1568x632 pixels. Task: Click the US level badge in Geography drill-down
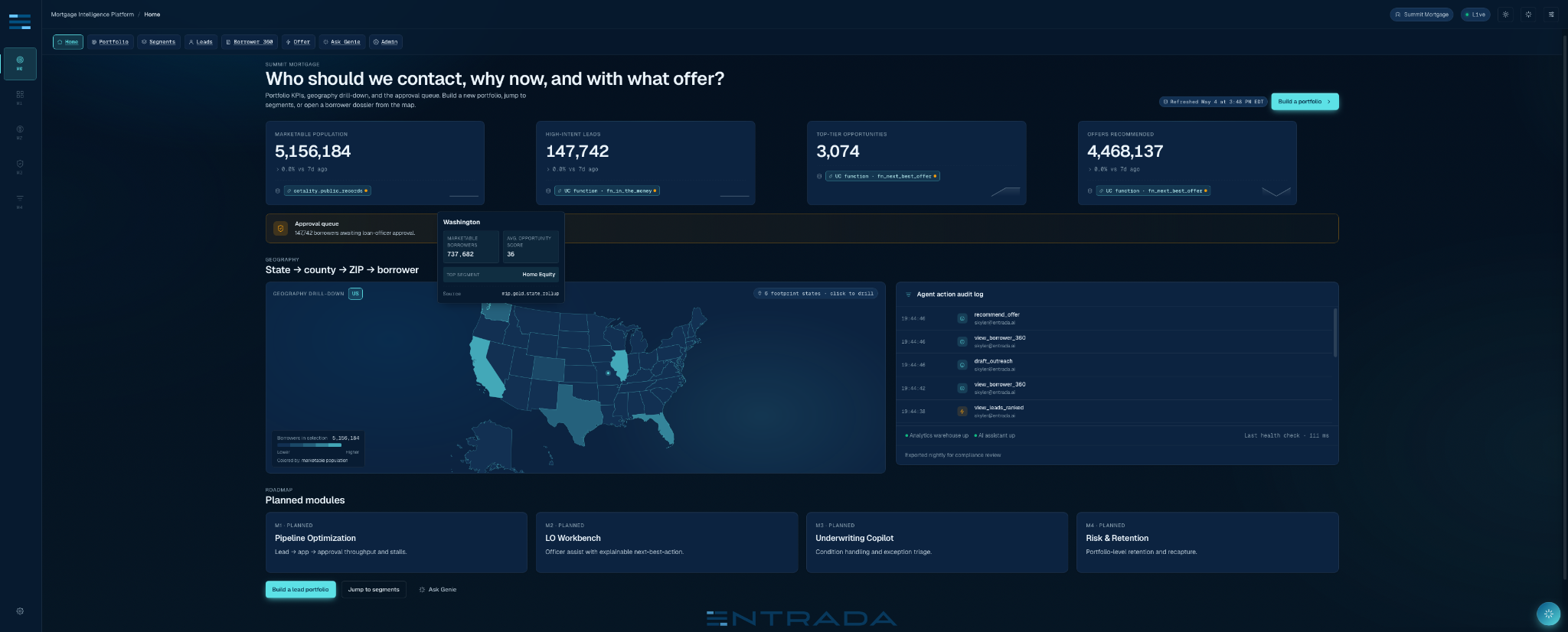355,293
